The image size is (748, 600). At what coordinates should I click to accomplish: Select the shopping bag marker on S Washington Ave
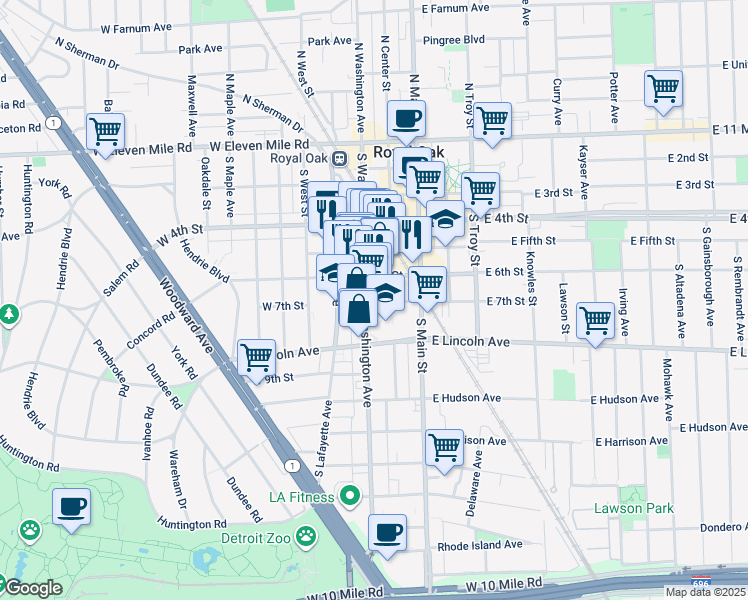tap(358, 308)
